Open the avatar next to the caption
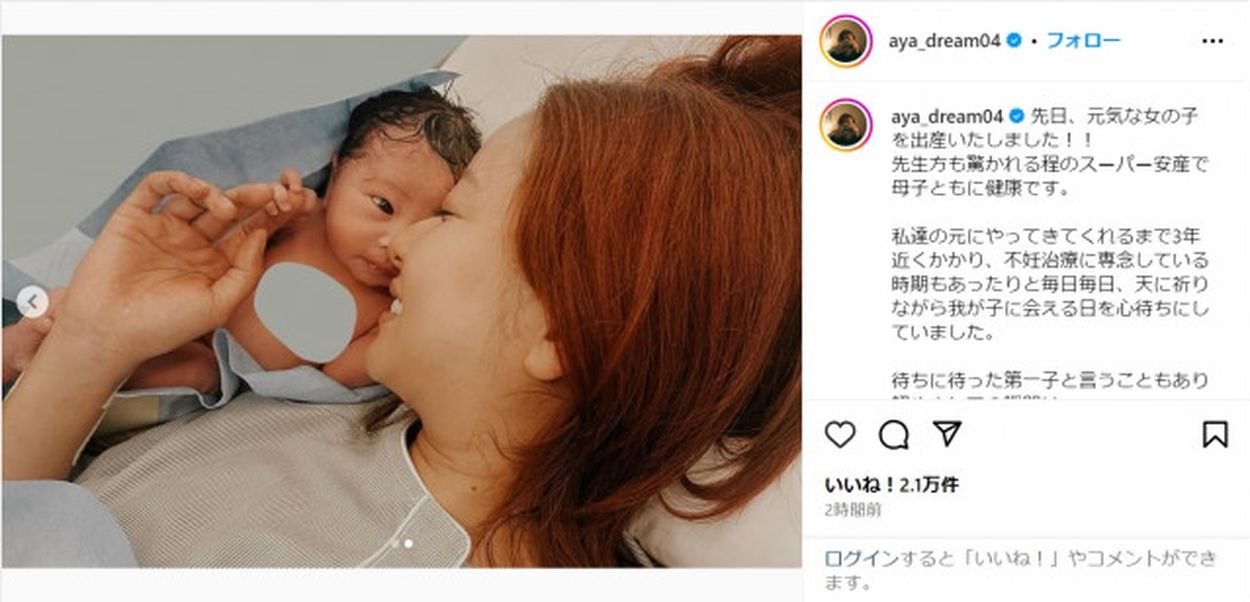1250x602 pixels. (x=846, y=124)
